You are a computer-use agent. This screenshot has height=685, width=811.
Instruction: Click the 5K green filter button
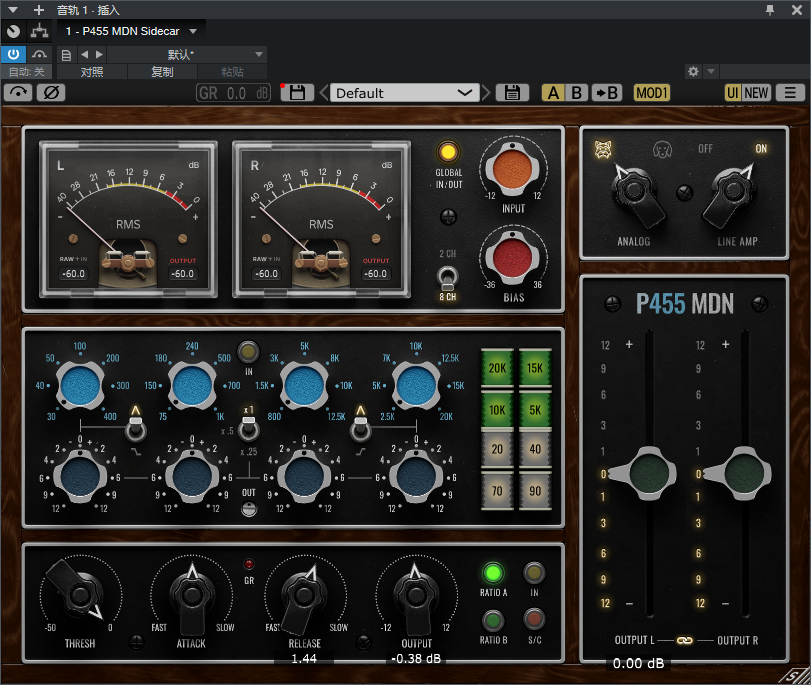click(x=535, y=410)
